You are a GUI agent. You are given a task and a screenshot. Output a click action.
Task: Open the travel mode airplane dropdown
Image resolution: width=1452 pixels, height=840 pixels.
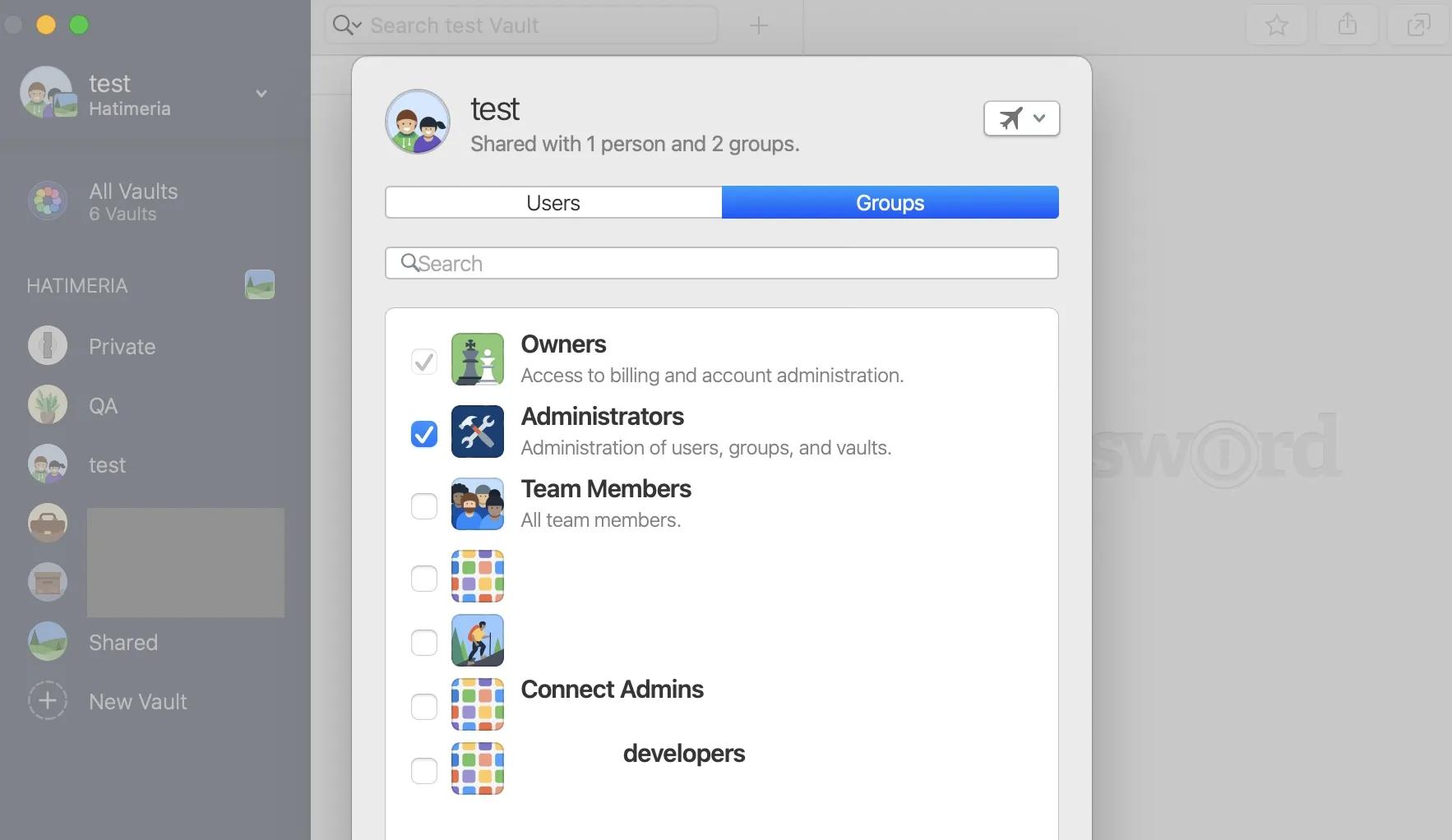click(x=1021, y=118)
